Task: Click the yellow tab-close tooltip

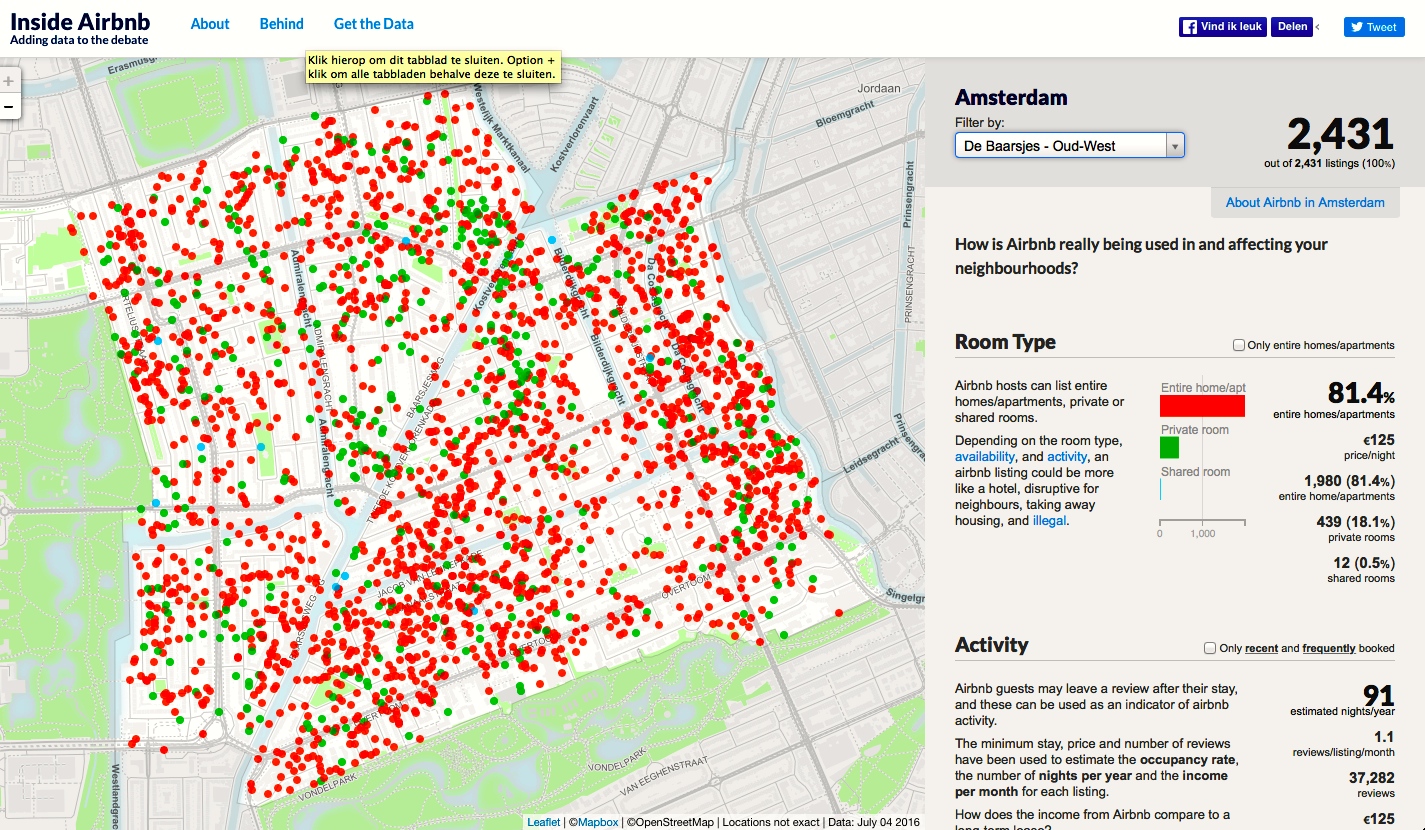Action: (433, 67)
